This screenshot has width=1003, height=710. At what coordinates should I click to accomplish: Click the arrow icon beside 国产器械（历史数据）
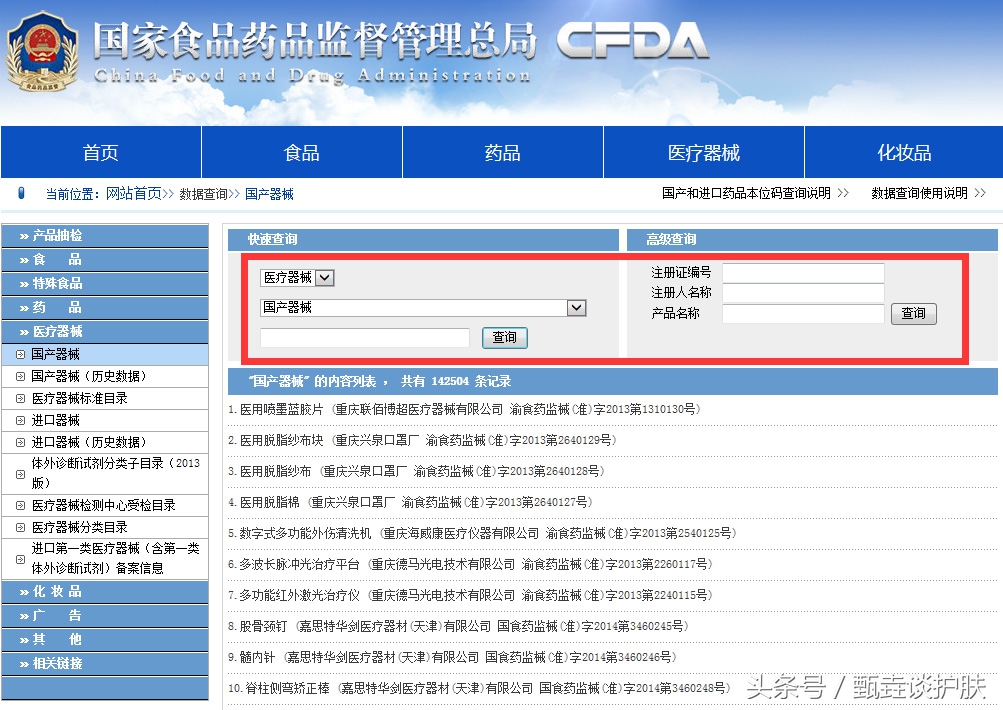coord(20,376)
